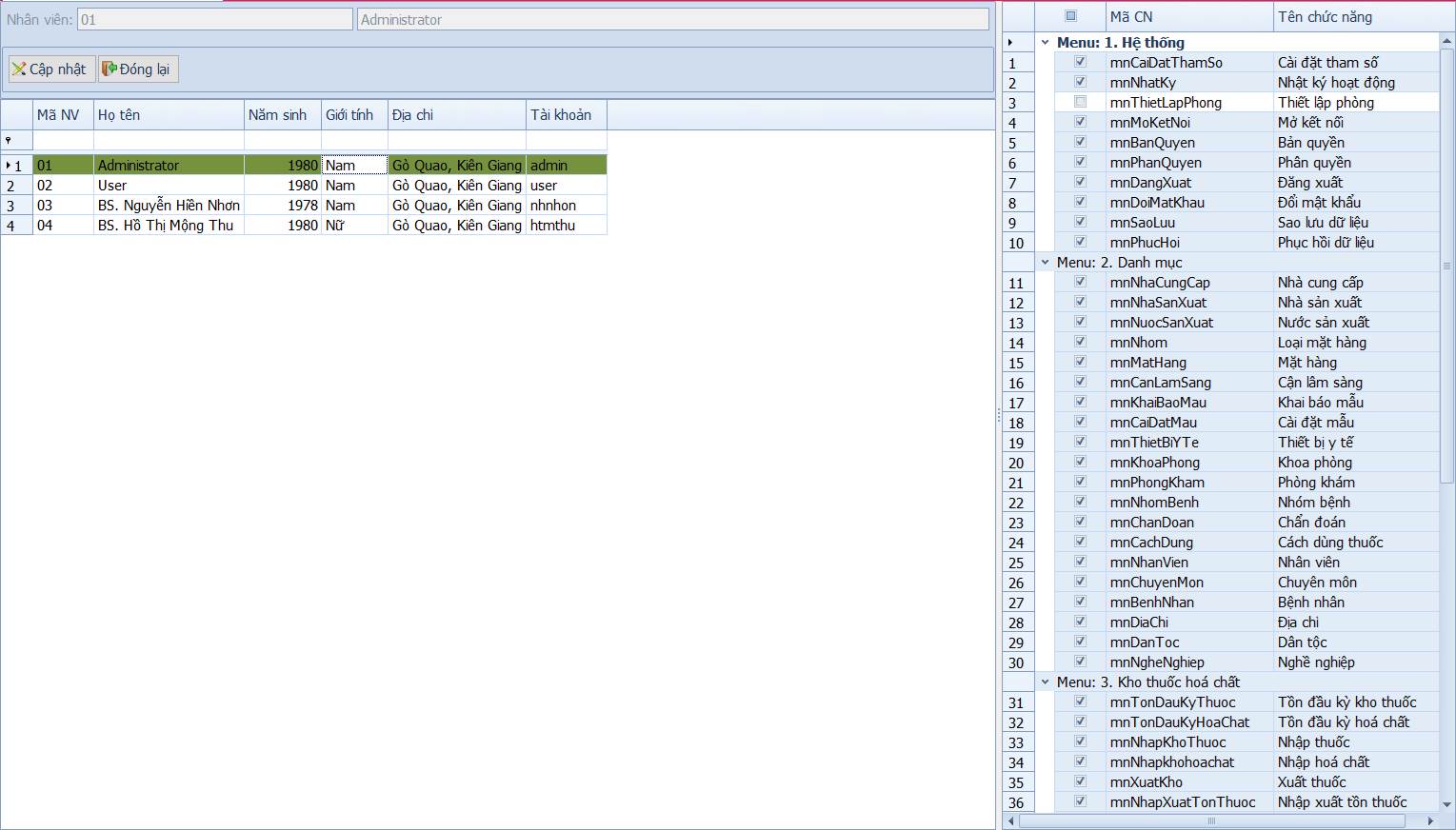Click the Nhà sản xuất function cell
1456x830 pixels.
tap(1356, 302)
